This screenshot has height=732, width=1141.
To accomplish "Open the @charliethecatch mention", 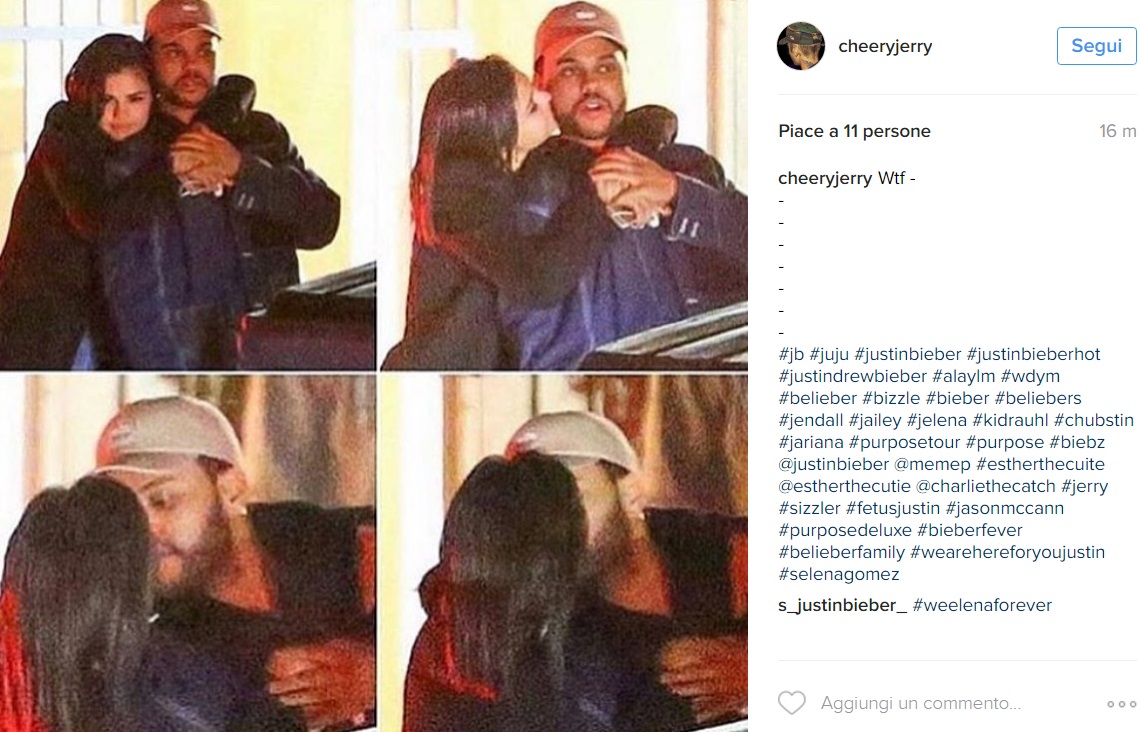I will coord(985,486).
